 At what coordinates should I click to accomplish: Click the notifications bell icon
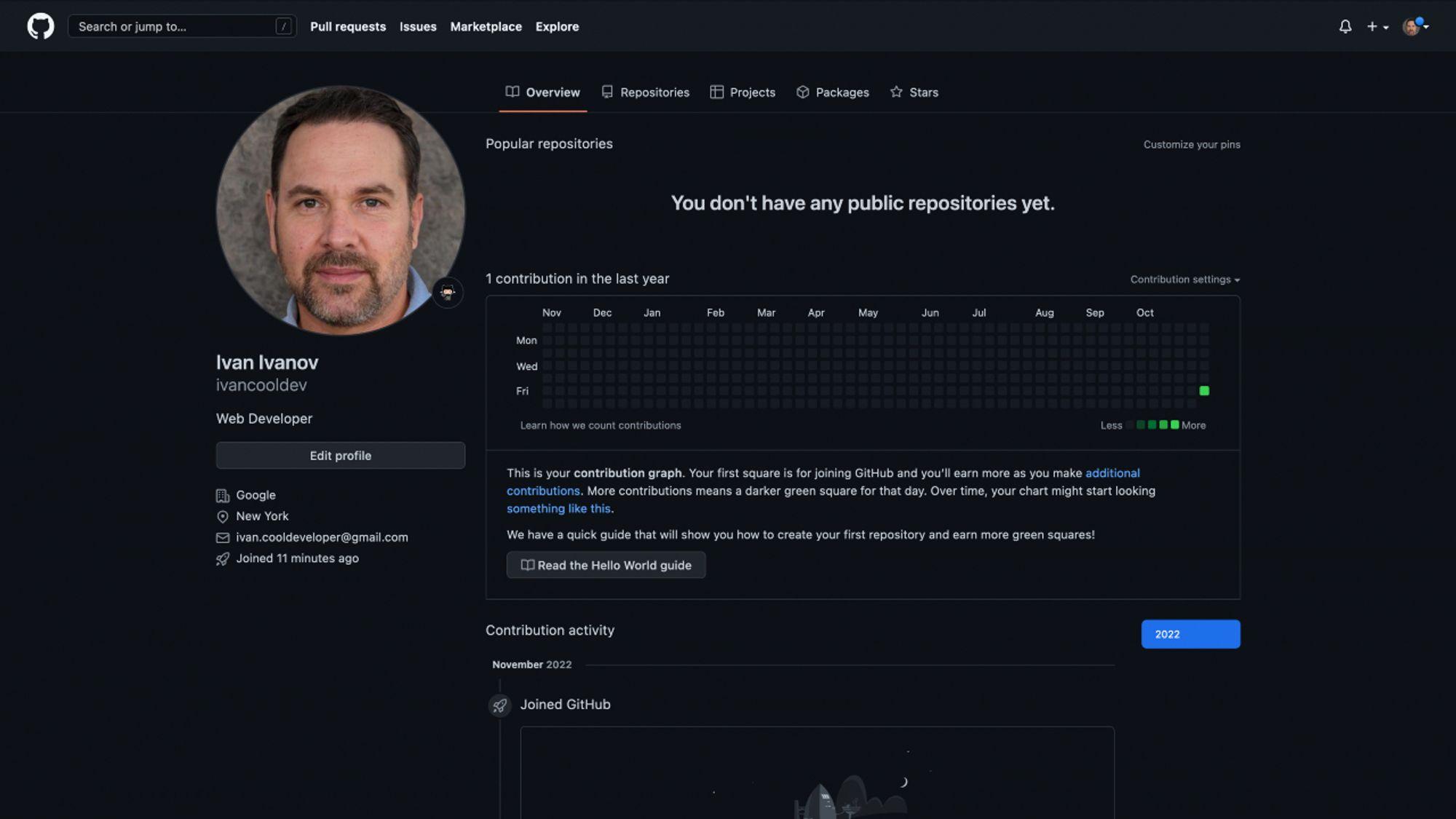(x=1345, y=26)
